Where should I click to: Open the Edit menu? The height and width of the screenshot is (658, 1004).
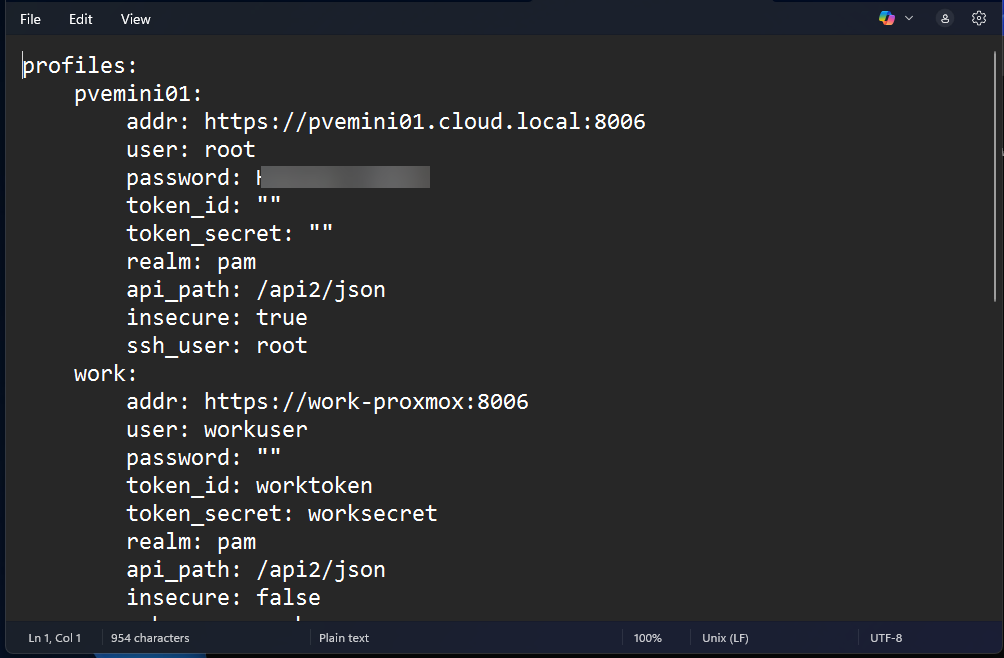point(80,18)
